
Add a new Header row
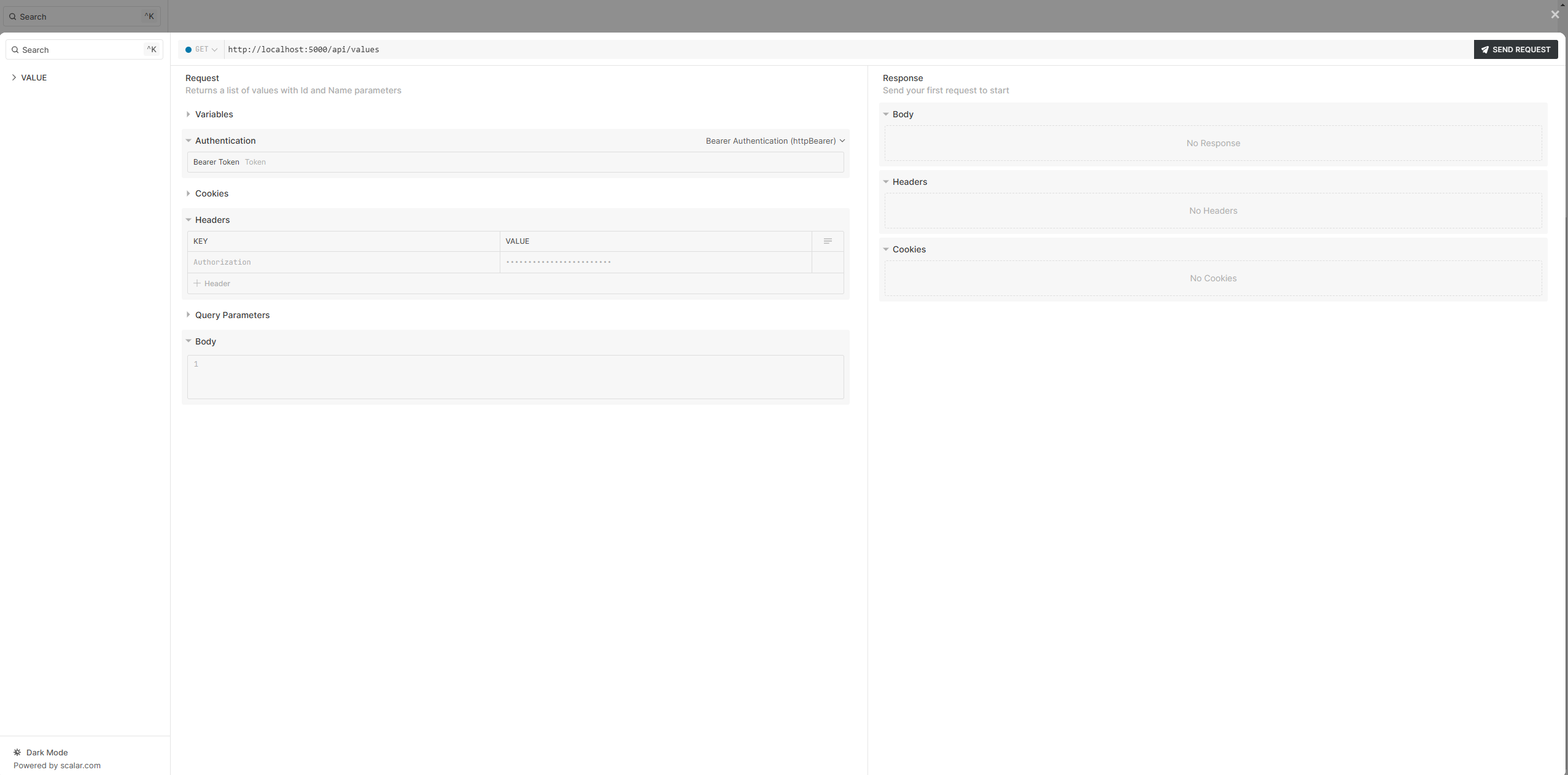coord(212,284)
